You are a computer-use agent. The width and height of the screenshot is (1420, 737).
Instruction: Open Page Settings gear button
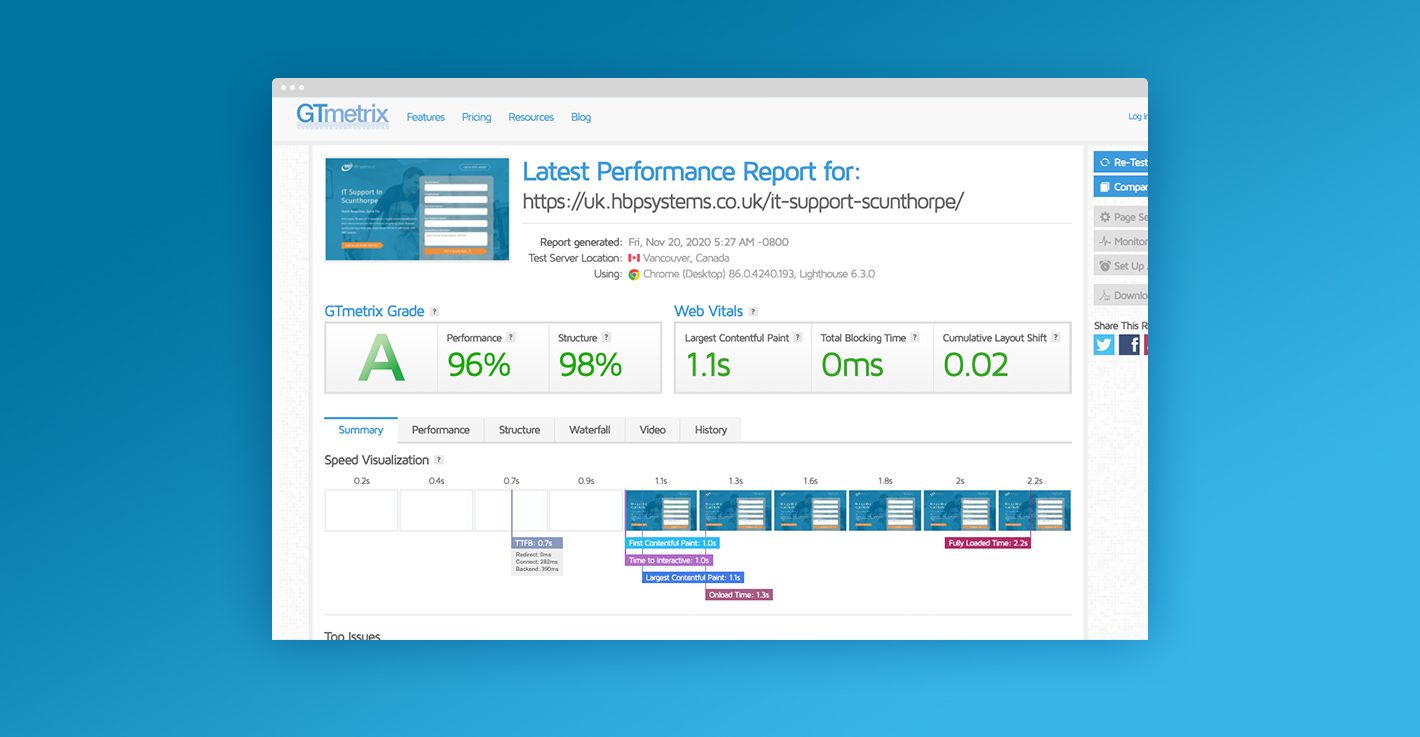[x=1121, y=217]
